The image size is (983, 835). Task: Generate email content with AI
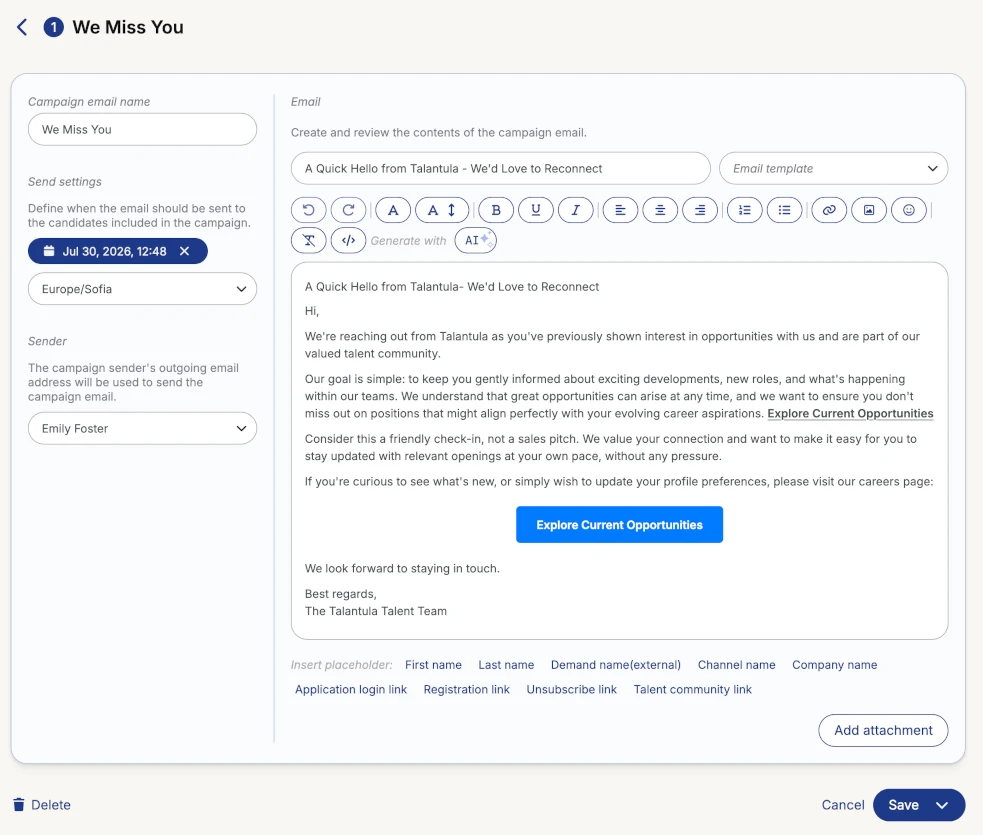pyautogui.click(x=475, y=240)
